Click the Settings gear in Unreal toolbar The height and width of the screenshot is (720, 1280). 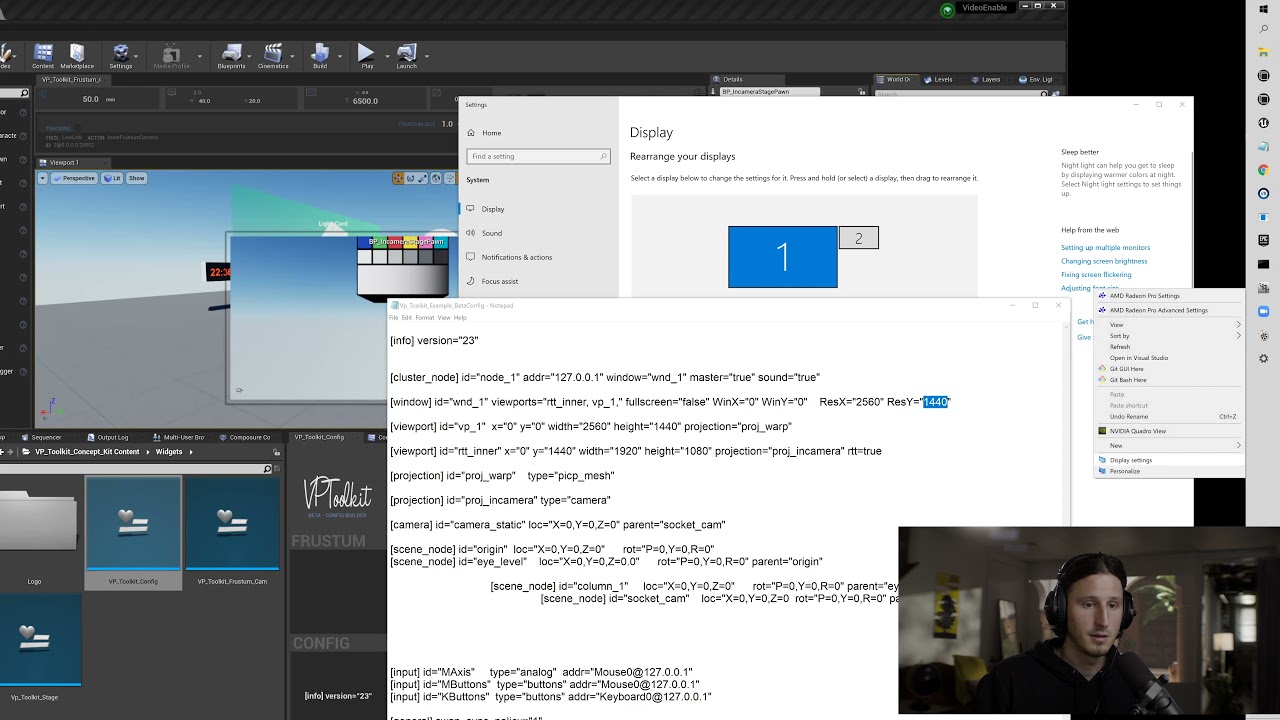(x=121, y=56)
